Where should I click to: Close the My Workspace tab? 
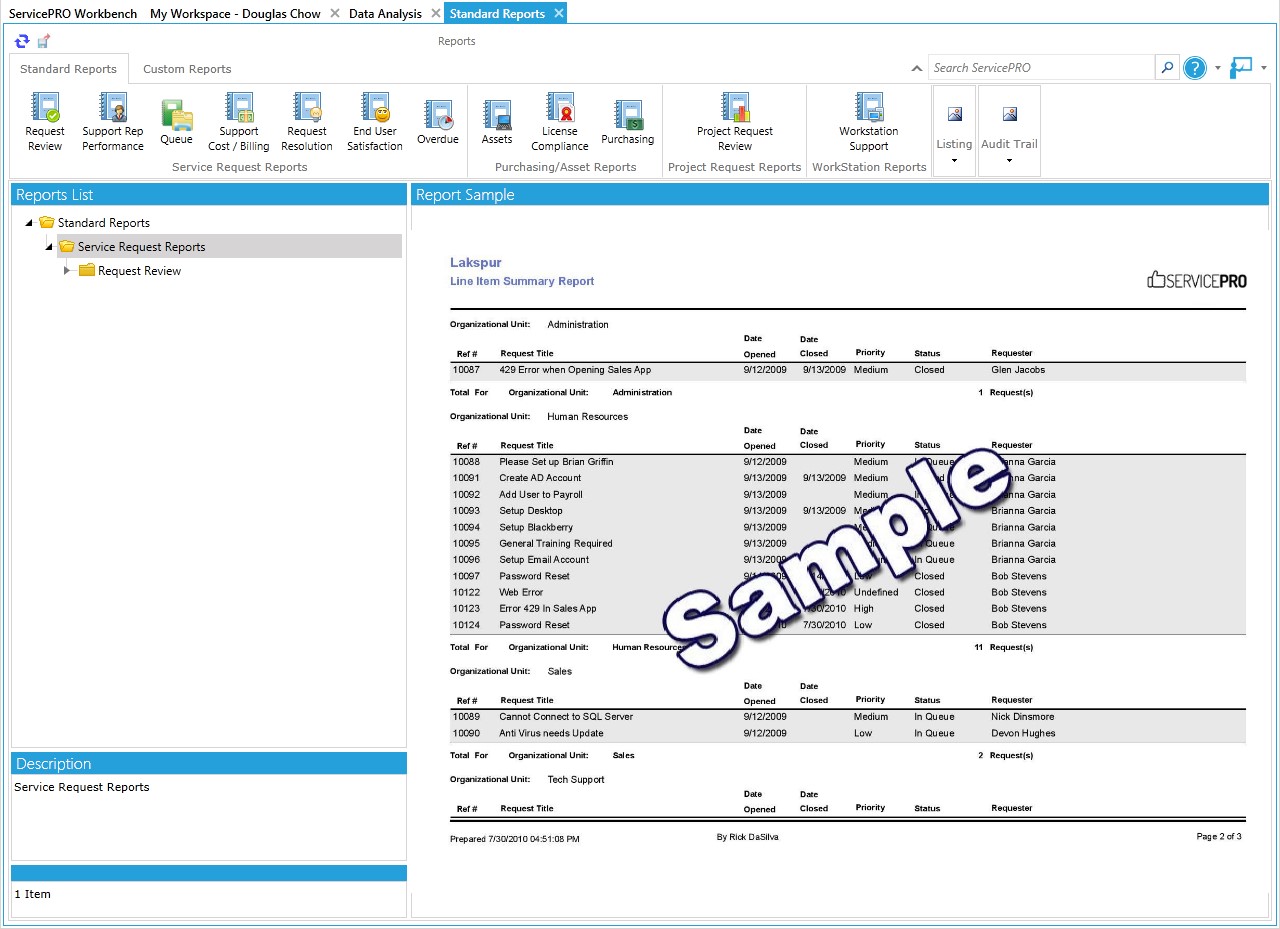pos(334,14)
